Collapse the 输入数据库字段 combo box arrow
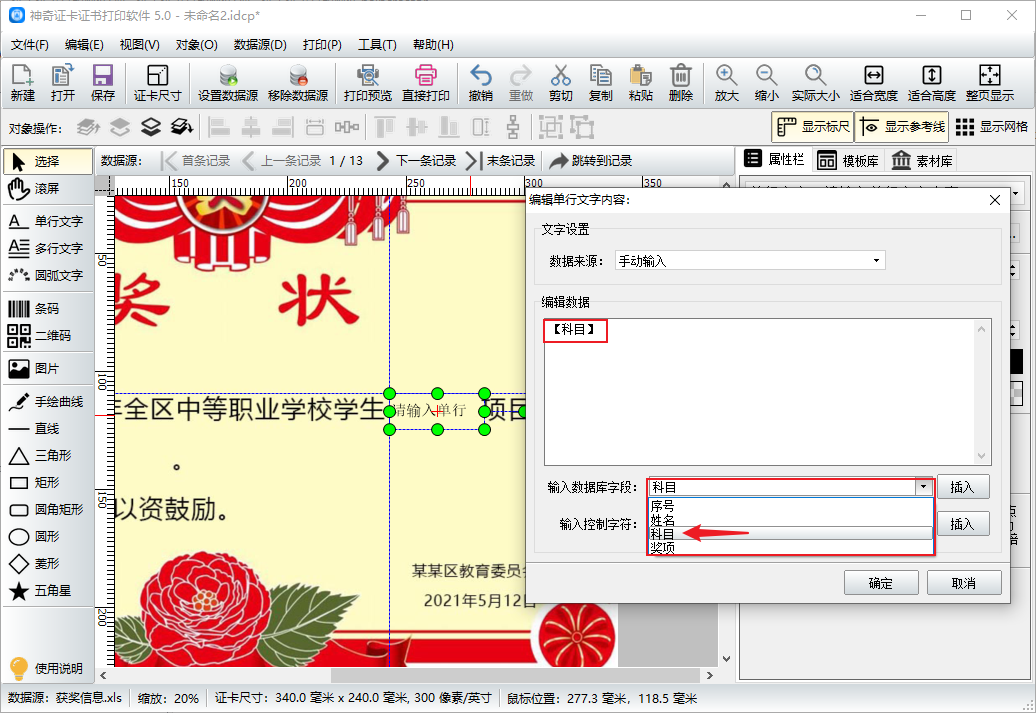Screen dimensions: 1036x713 [923, 488]
